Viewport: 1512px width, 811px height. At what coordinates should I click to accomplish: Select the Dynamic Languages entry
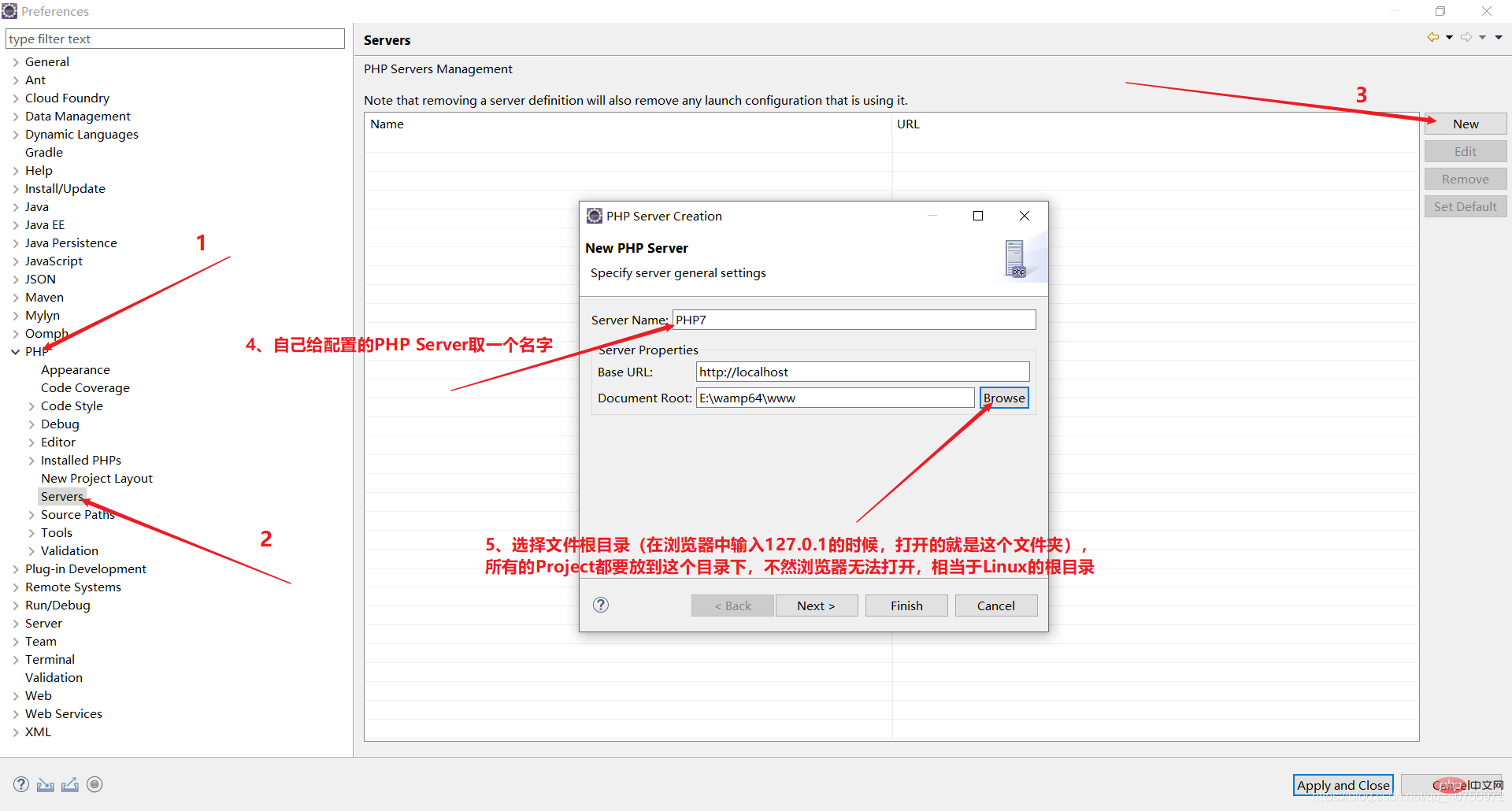coord(82,134)
